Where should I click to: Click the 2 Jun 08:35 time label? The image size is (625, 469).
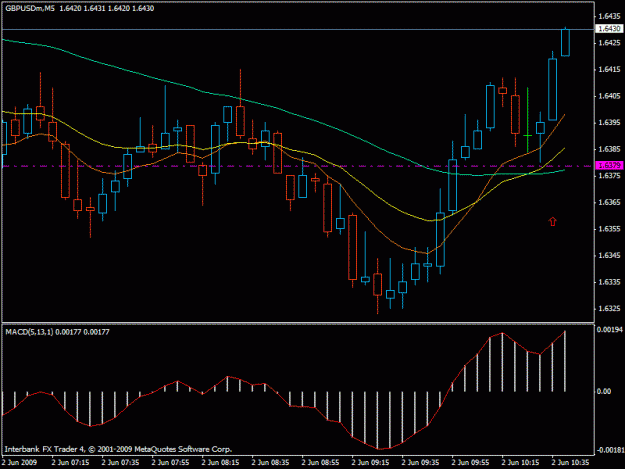[270, 463]
